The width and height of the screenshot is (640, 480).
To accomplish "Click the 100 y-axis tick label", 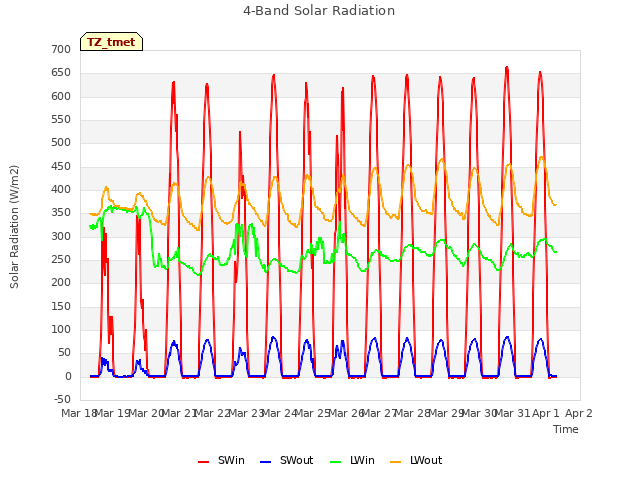I will click(x=61, y=329).
